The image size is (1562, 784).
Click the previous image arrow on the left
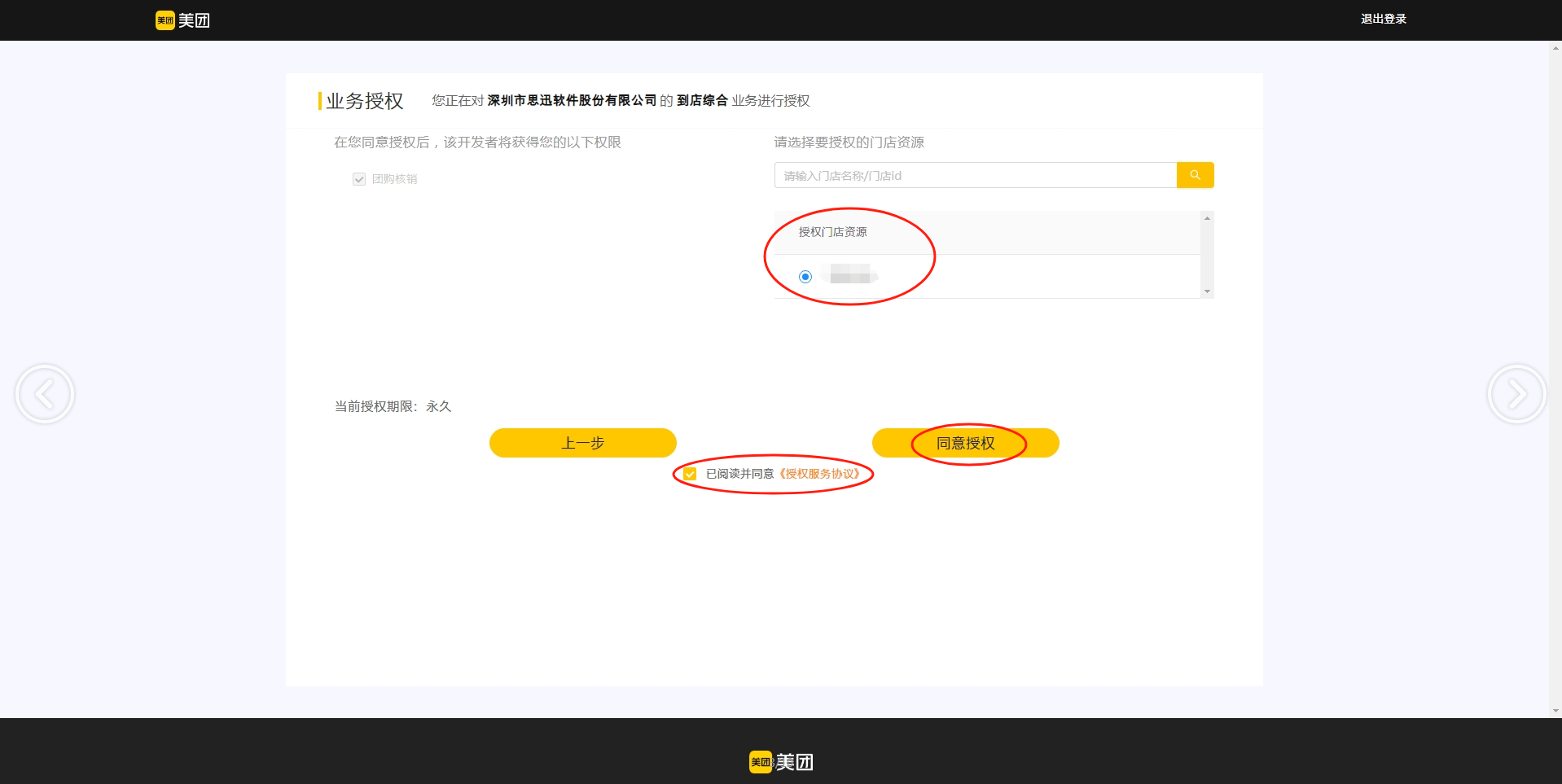coord(45,394)
